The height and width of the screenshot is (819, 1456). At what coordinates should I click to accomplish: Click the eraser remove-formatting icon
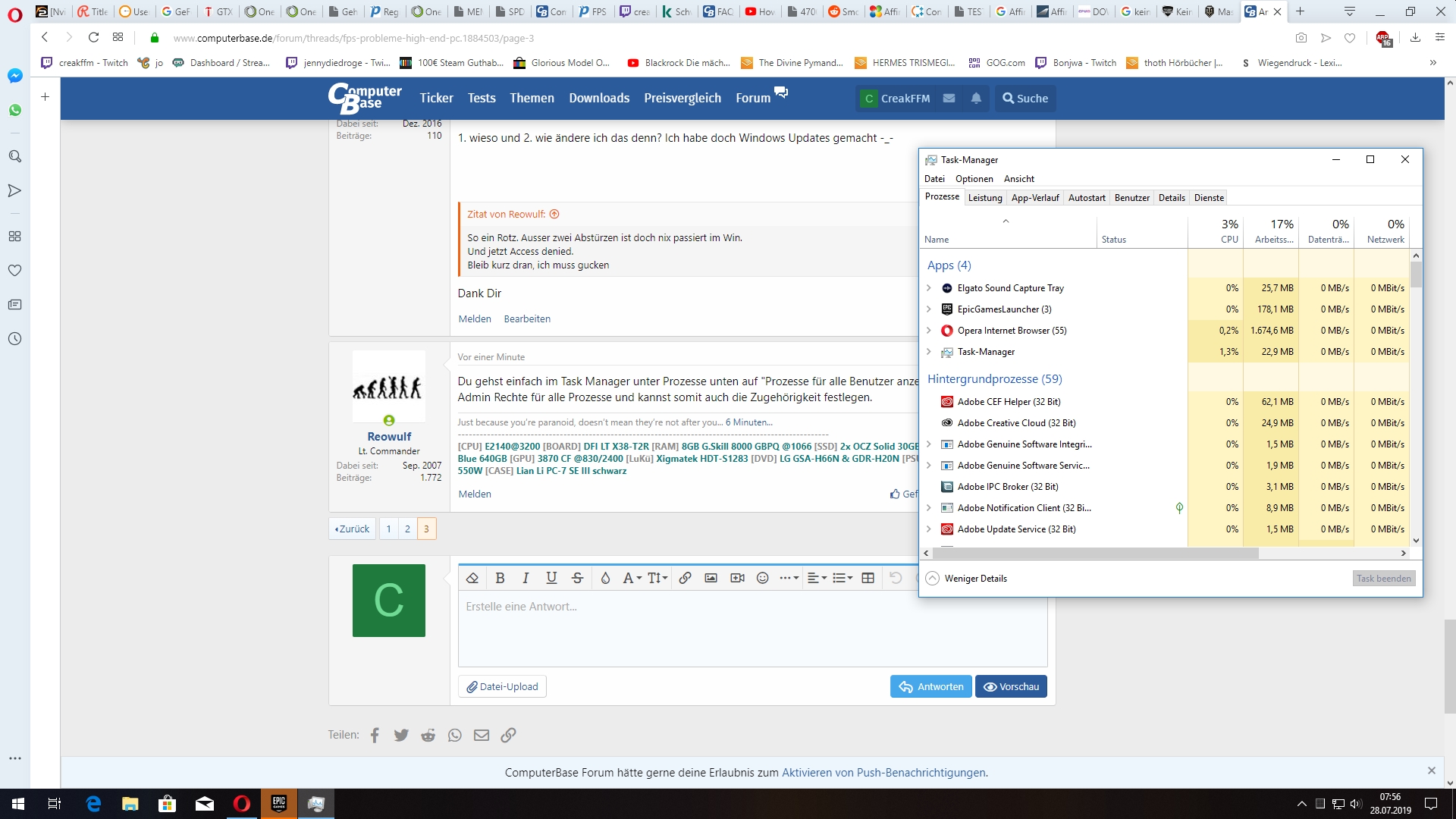click(472, 578)
